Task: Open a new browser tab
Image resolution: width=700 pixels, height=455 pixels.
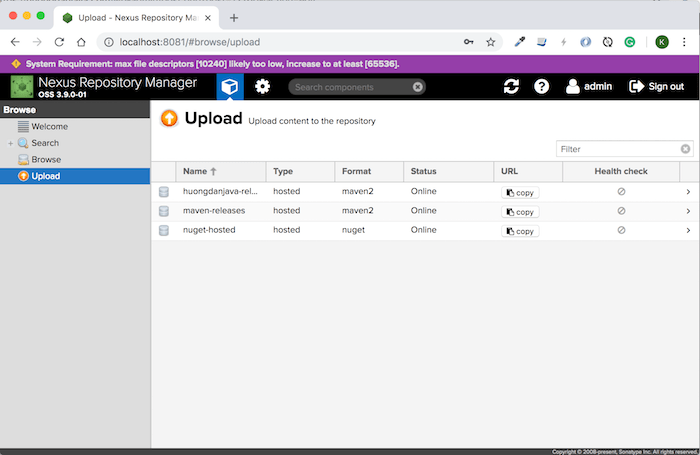Action: pos(234,18)
